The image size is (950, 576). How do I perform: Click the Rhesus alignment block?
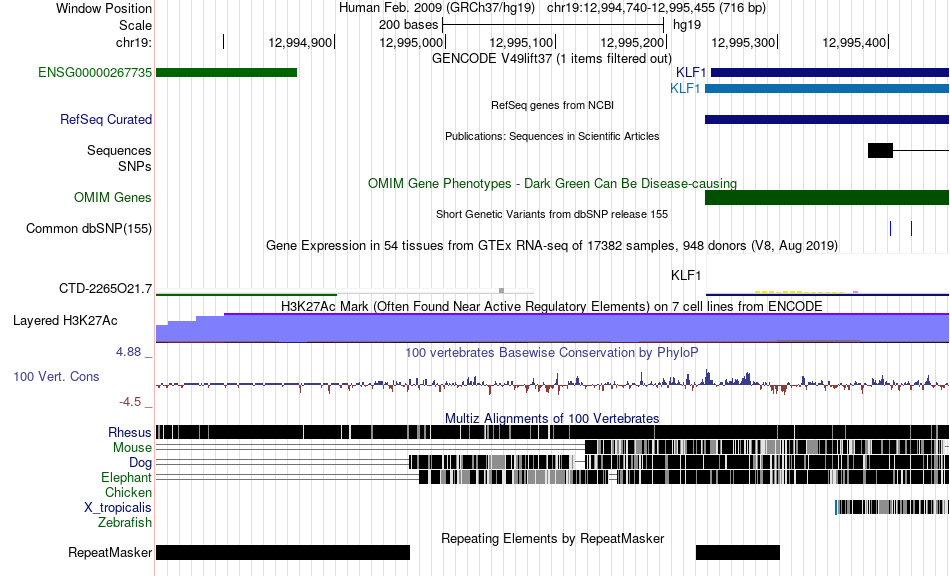(x=553, y=432)
